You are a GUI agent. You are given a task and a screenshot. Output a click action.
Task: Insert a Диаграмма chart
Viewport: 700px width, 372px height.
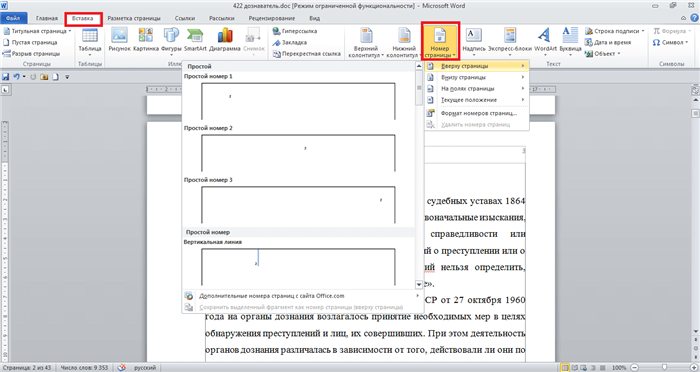(225, 40)
